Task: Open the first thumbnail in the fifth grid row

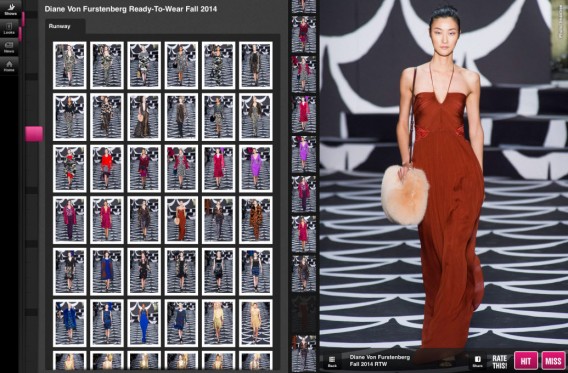Action: point(70,272)
